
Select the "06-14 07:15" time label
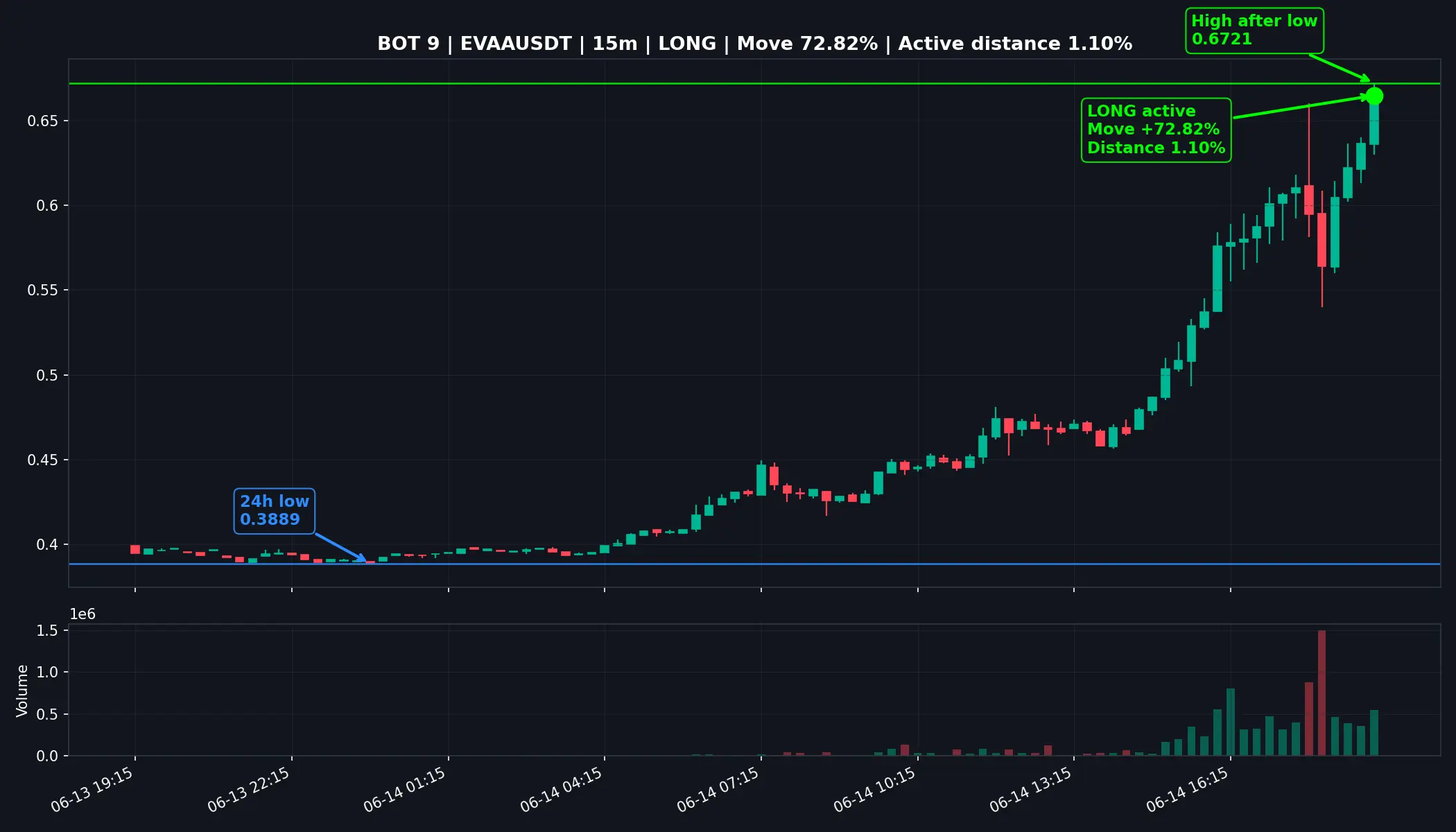click(718, 790)
